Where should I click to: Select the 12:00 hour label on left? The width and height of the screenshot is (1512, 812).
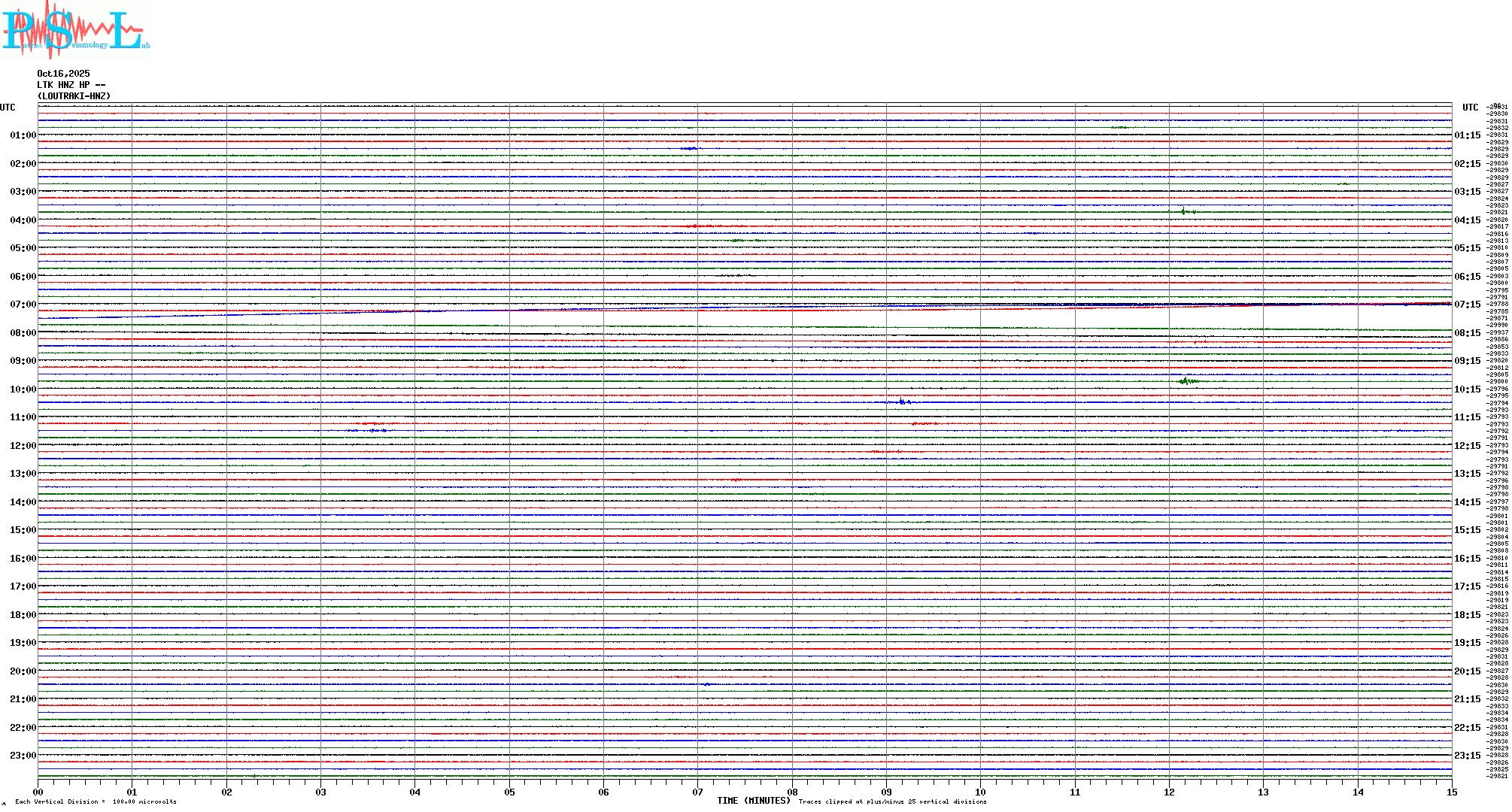23,446
